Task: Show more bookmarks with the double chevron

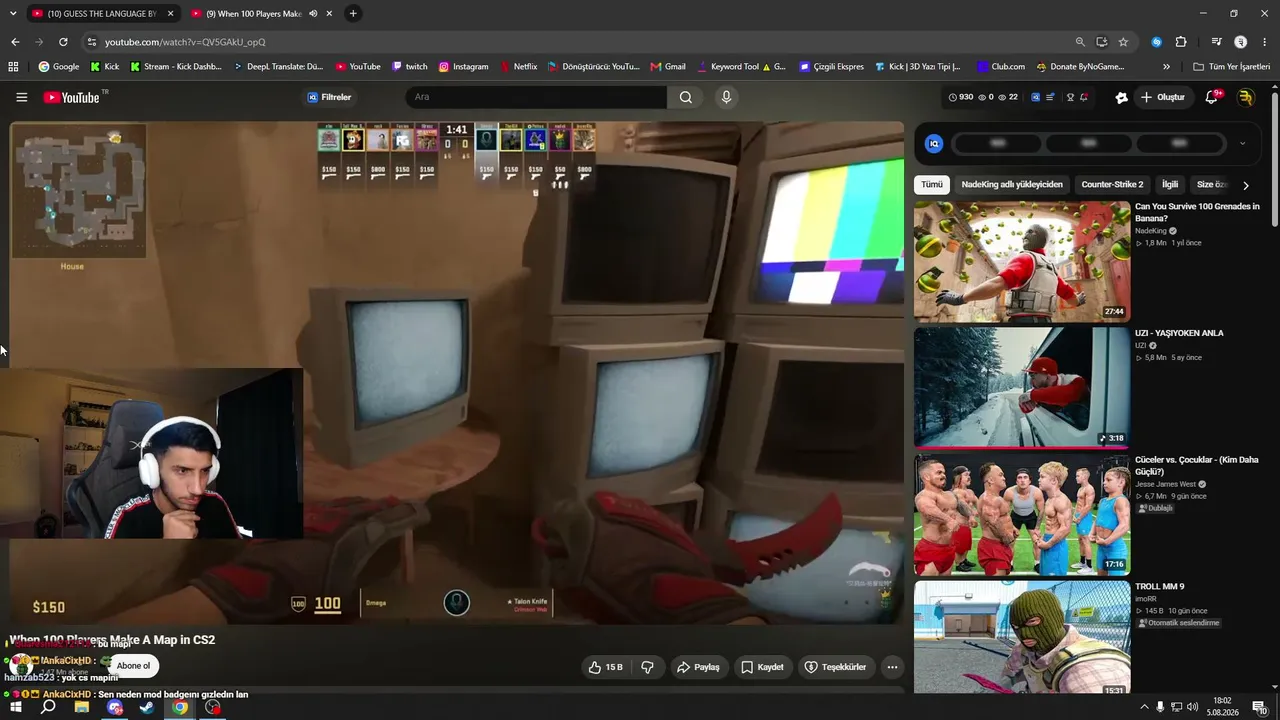Action: point(1166,67)
